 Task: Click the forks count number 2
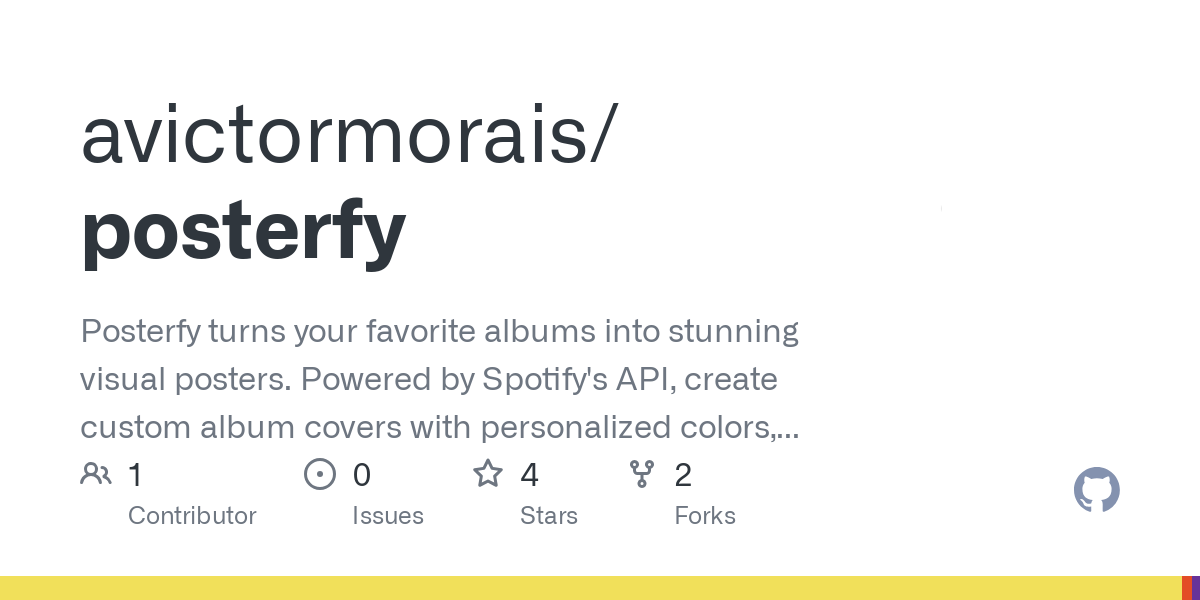coord(683,475)
